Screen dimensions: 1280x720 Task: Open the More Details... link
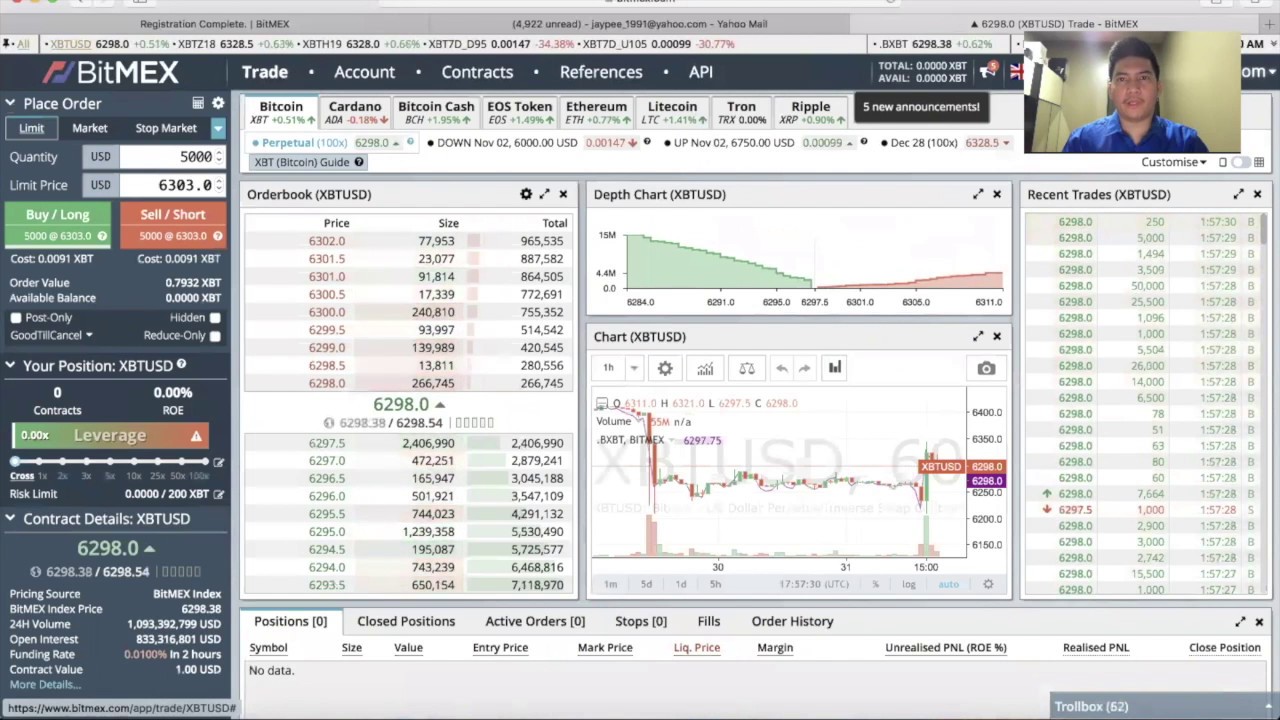click(x=45, y=685)
